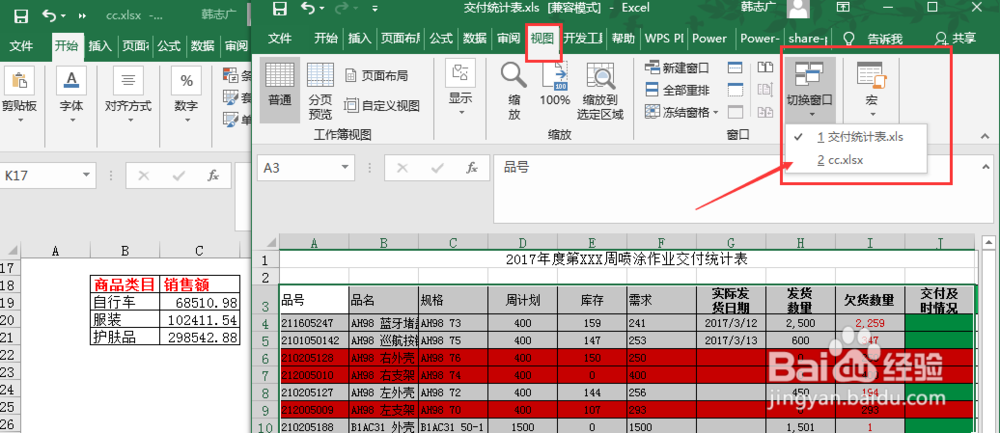Open the 插入 tab in 交付统计表 window

[360, 38]
